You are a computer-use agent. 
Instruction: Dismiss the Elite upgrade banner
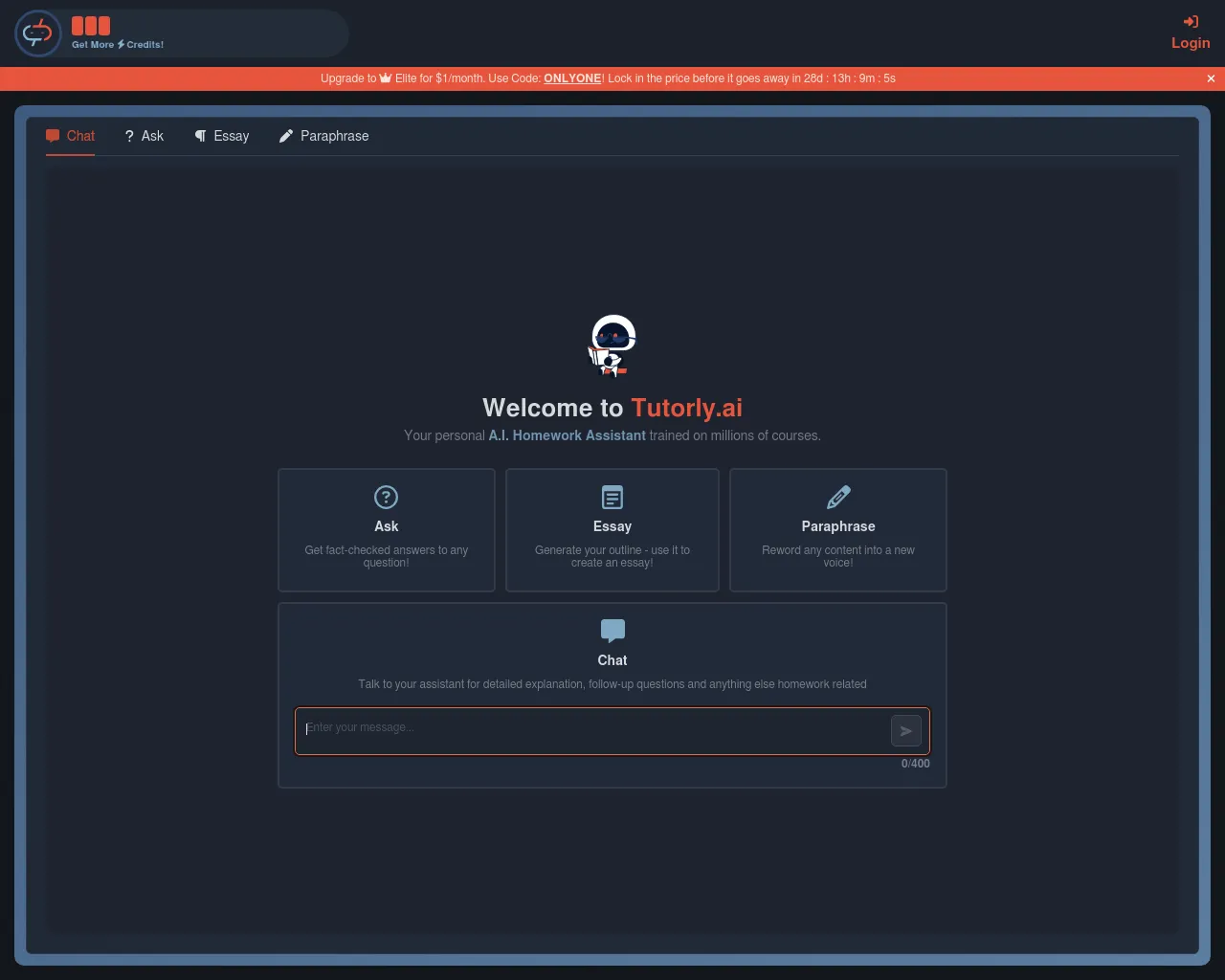pos(1211,78)
